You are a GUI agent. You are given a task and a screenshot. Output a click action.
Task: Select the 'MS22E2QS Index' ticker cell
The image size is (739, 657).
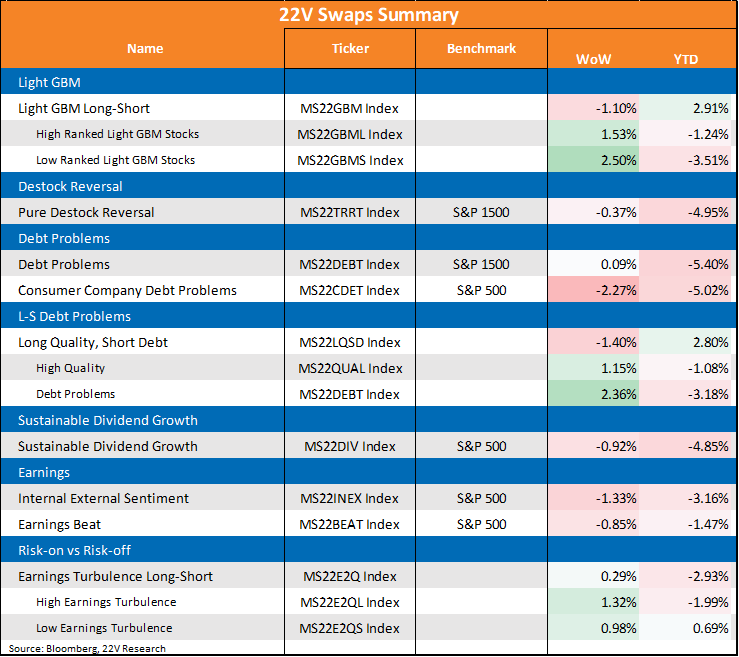tap(350, 628)
